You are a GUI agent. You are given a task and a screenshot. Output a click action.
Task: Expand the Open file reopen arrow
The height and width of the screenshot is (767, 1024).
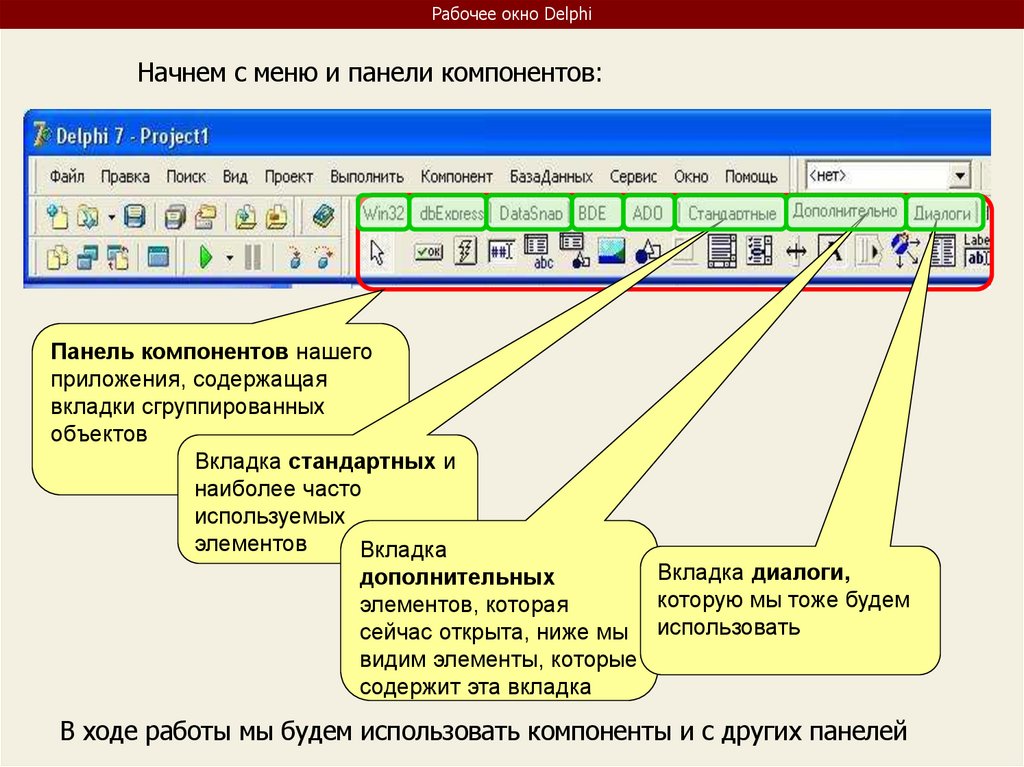tap(111, 217)
